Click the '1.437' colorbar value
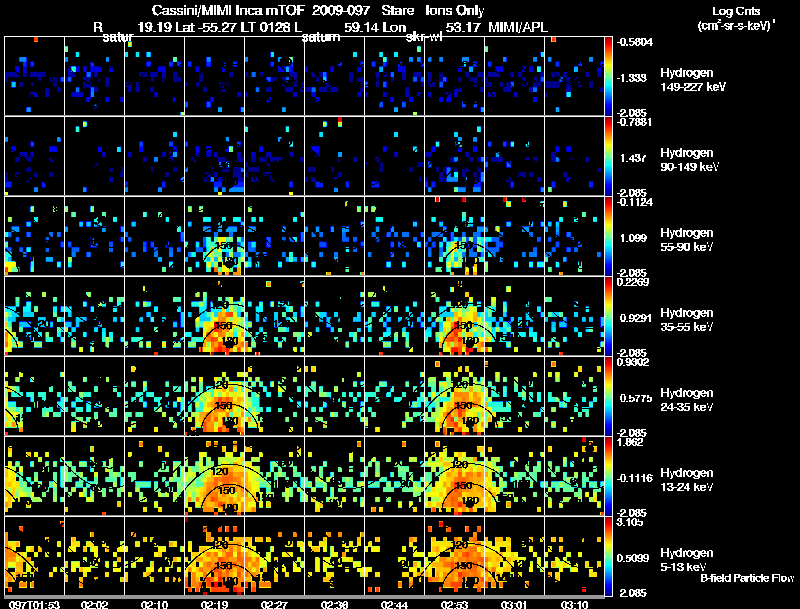The height and width of the screenshot is (609, 800). point(633,158)
